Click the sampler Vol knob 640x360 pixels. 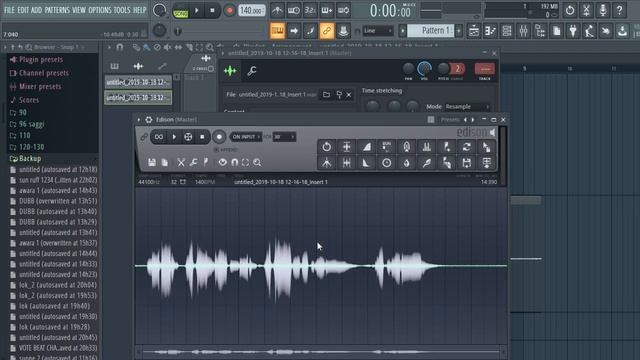(x=424, y=68)
